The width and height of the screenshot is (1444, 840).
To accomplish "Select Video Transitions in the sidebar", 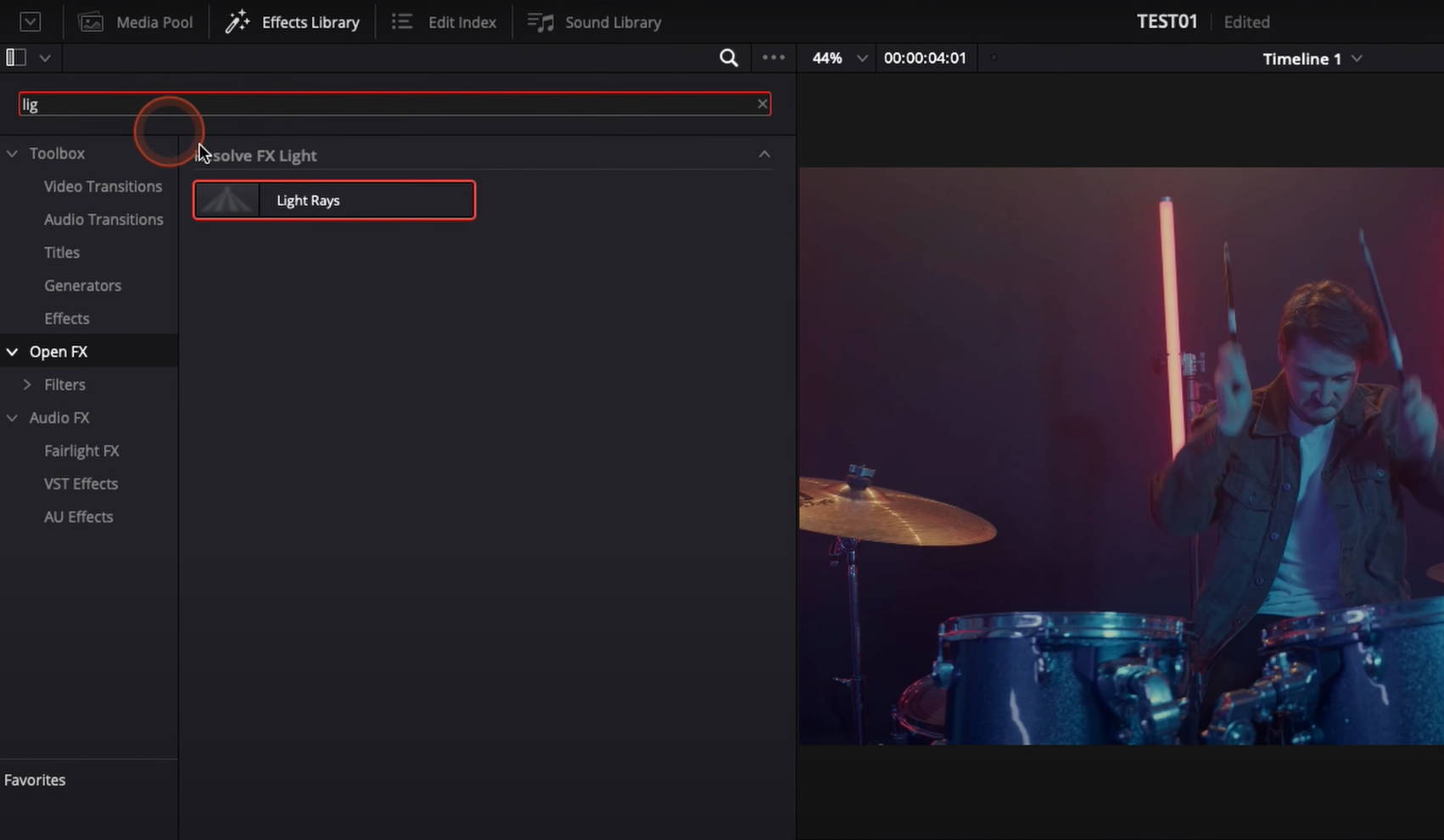I will (x=103, y=186).
